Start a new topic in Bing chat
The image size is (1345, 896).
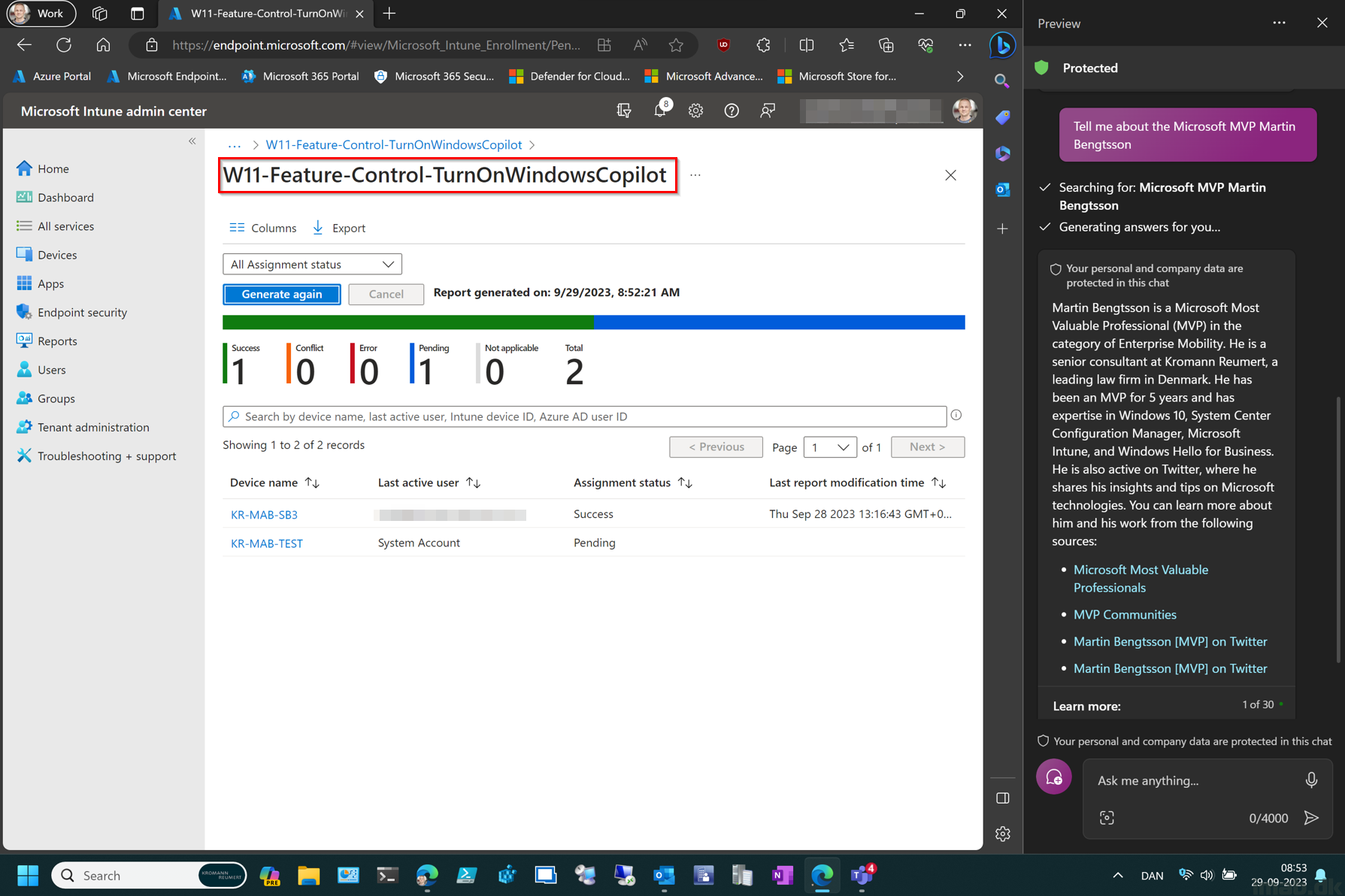pyautogui.click(x=1053, y=776)
